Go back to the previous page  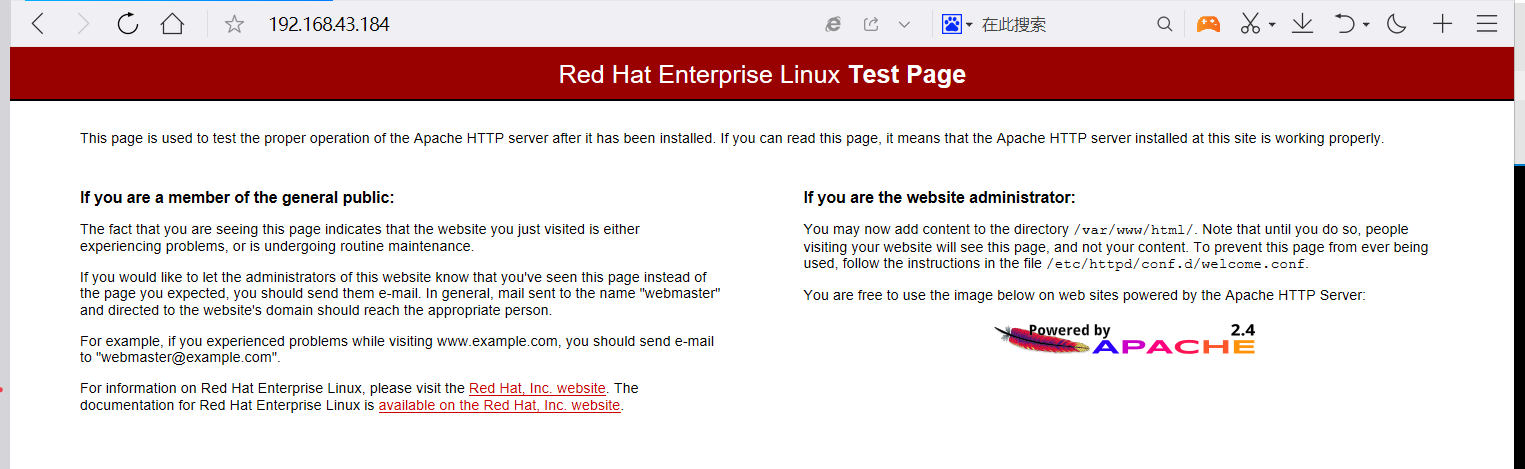(x=38, y=24)
